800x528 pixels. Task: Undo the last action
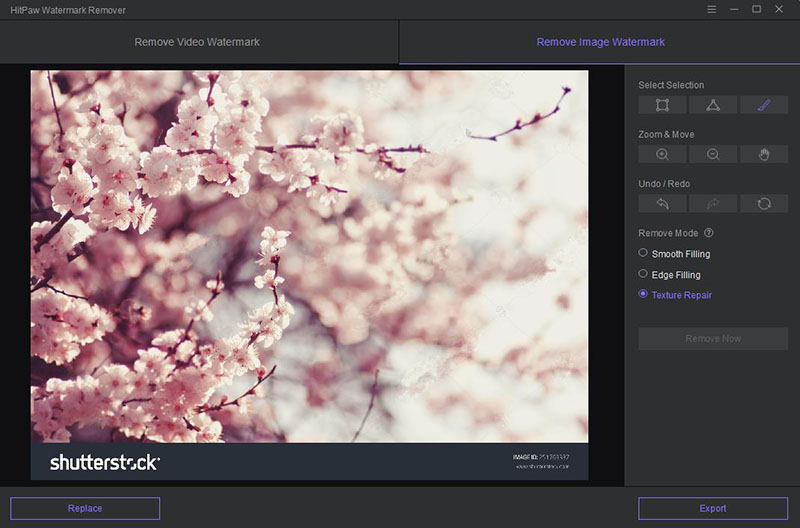[662, 204]
